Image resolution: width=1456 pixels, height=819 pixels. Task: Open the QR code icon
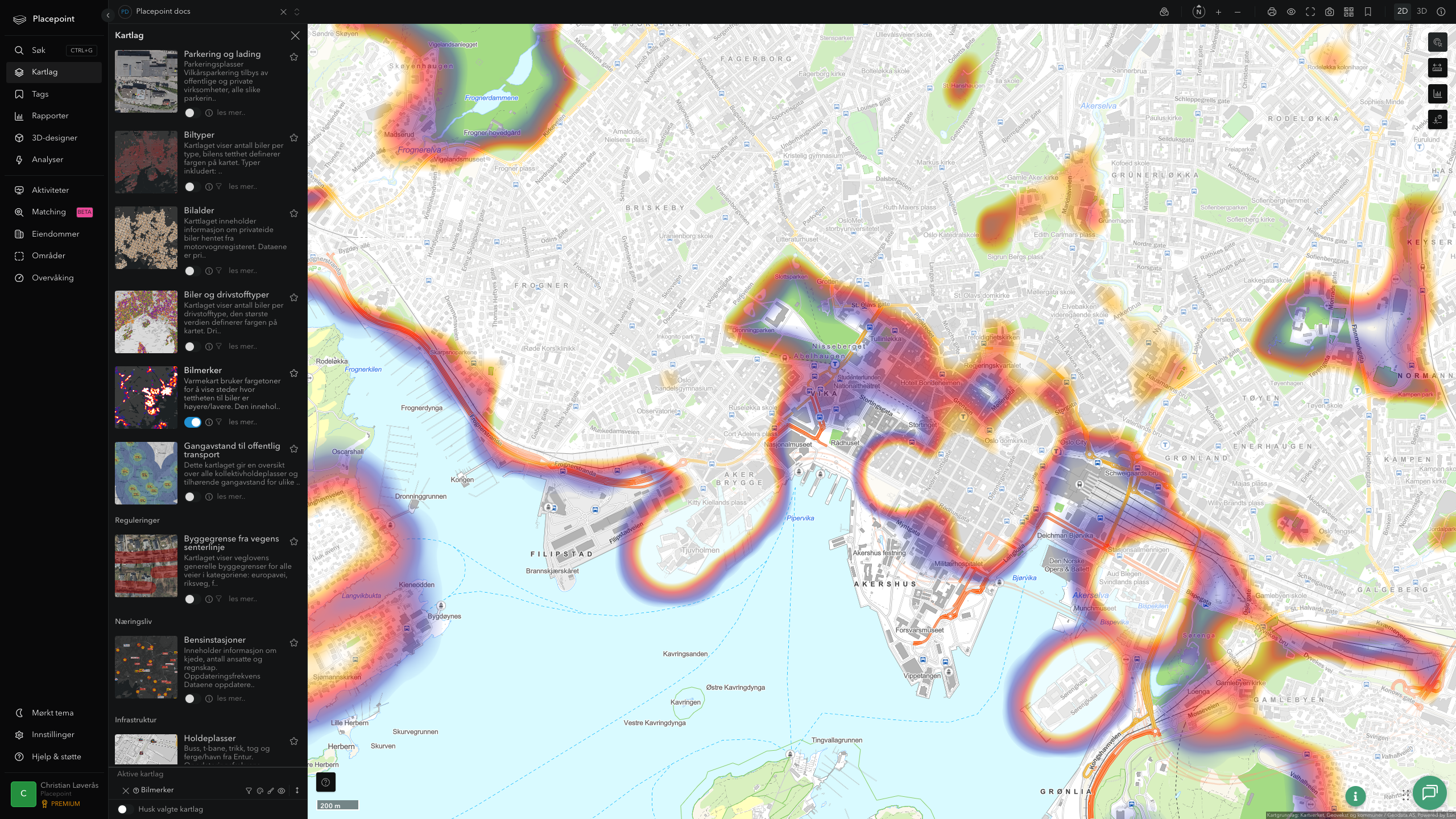pyautogui.click(x=1349, y=12)
